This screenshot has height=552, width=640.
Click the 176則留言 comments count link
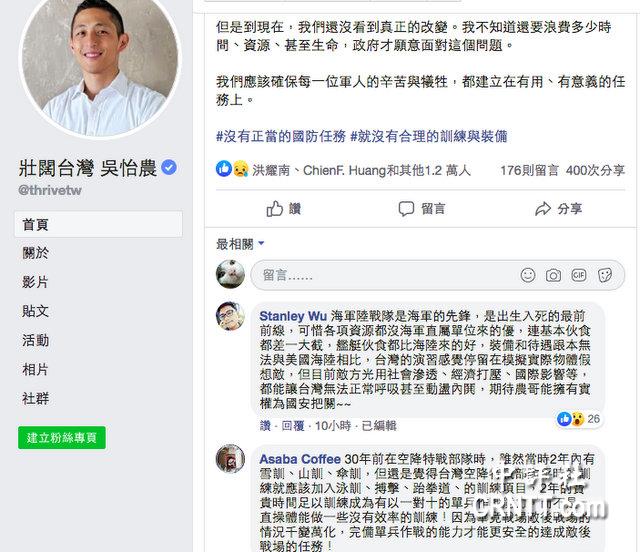[x=529, y=170]
